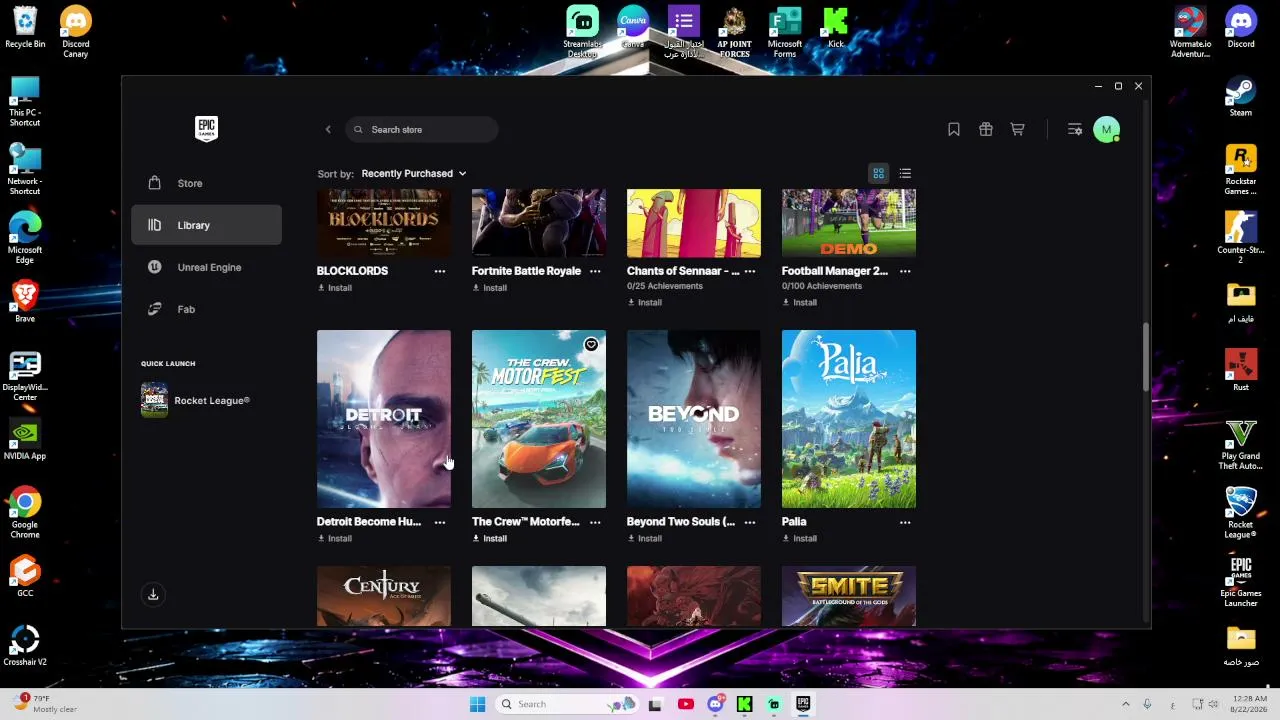
Task: Show hidden system tray icons
Action: coord(1125,704)
